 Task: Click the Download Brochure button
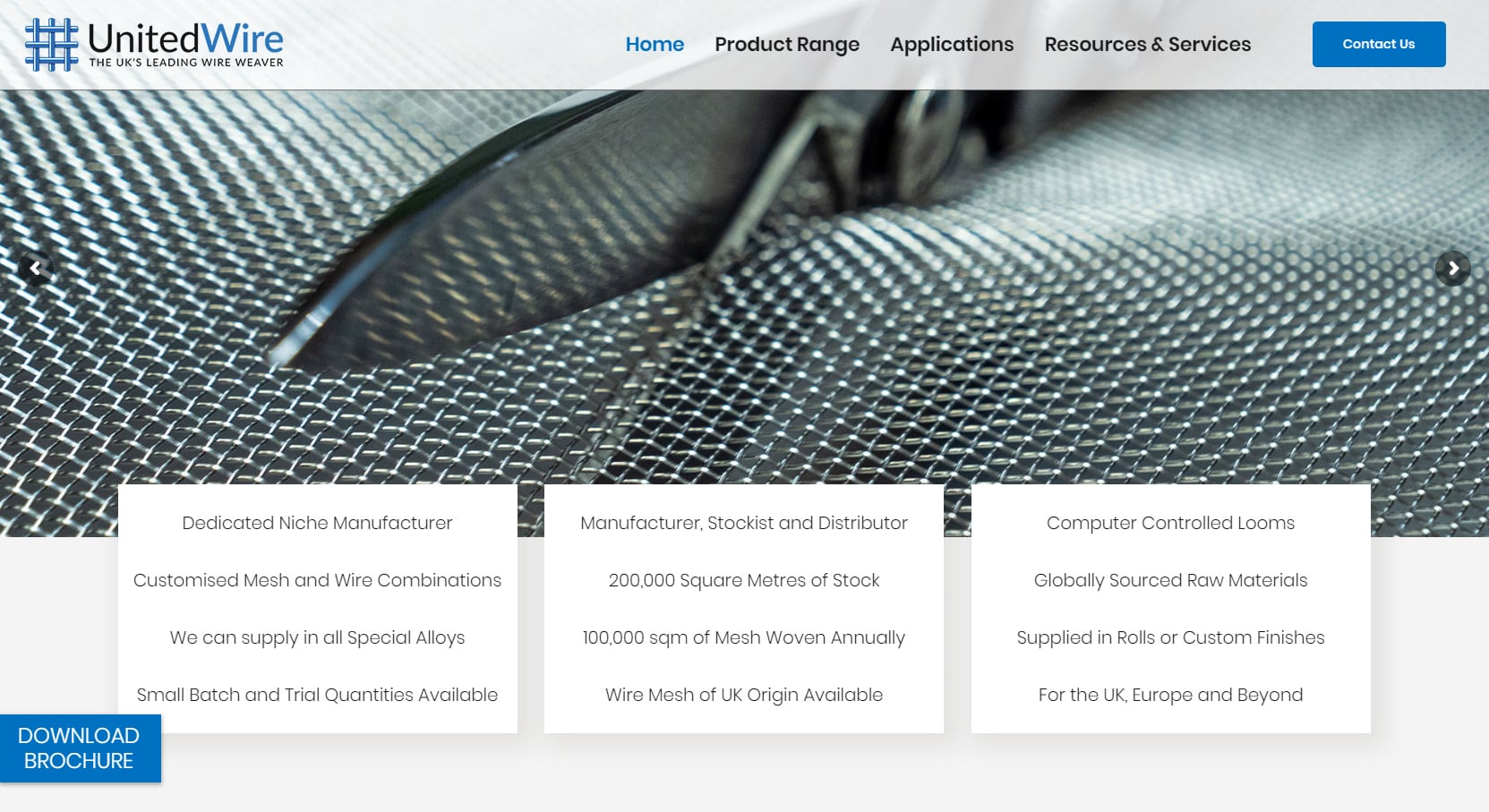click(x=80, y=748)
